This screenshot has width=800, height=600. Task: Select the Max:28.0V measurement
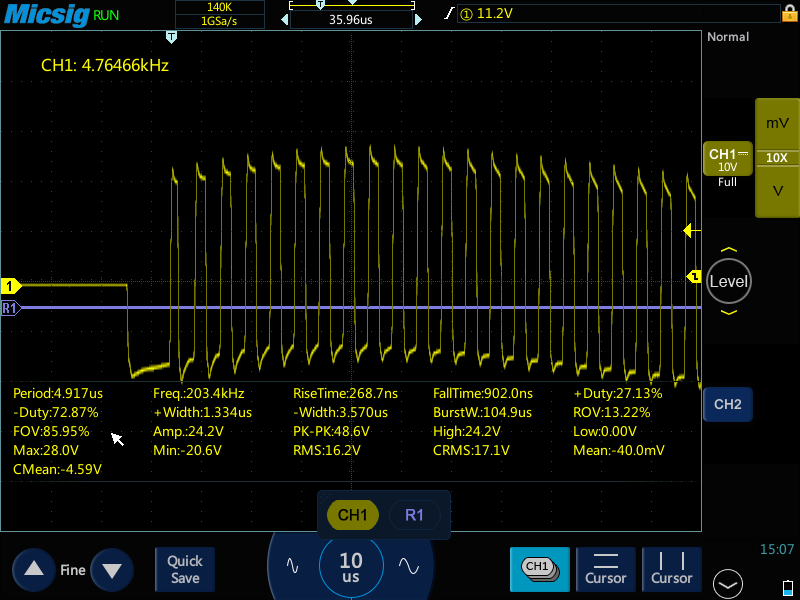click(46, 450)
